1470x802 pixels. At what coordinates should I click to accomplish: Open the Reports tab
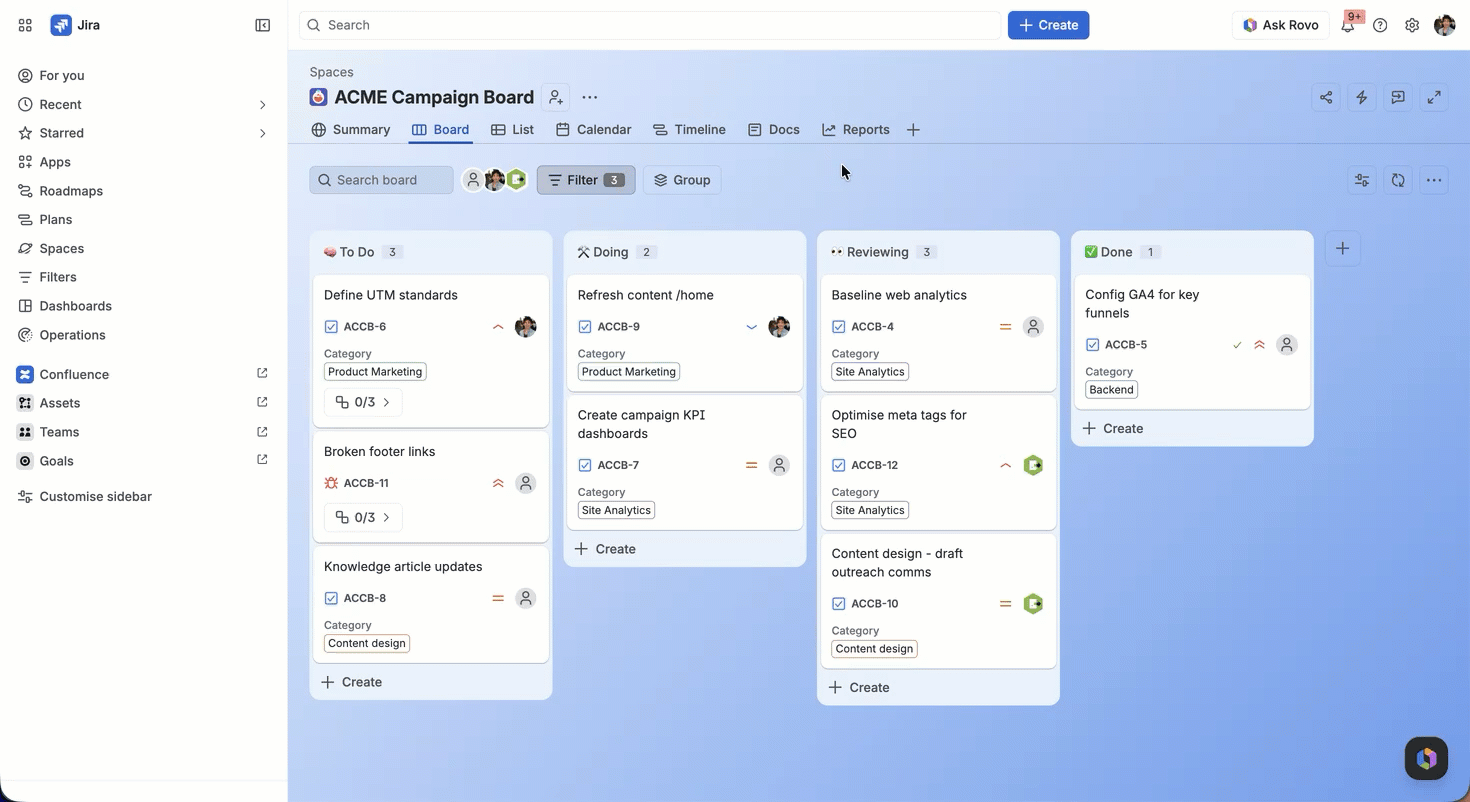point(856,130)
